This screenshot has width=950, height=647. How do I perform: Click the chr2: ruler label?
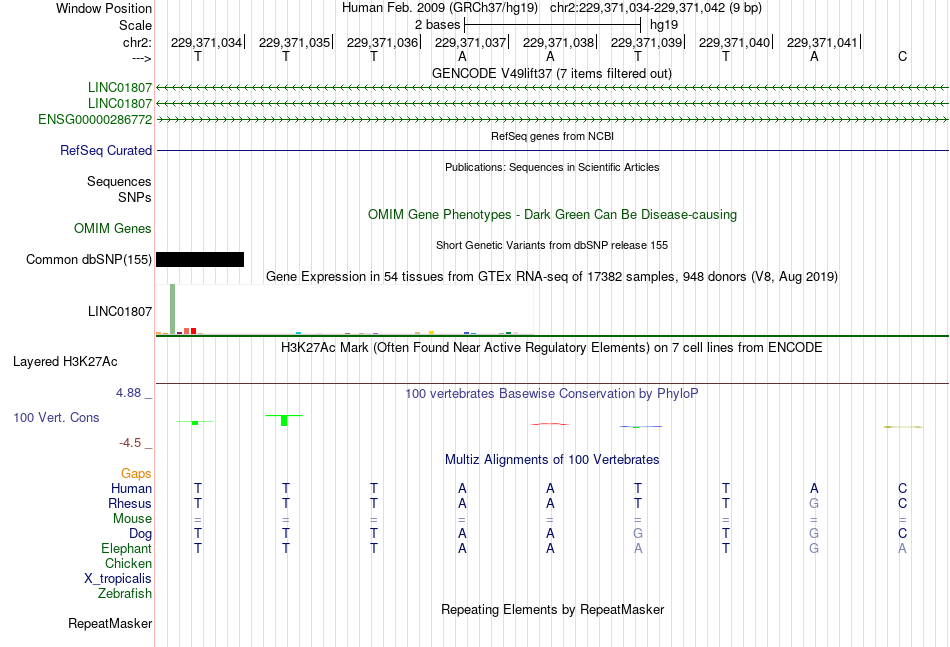[137, 42]
